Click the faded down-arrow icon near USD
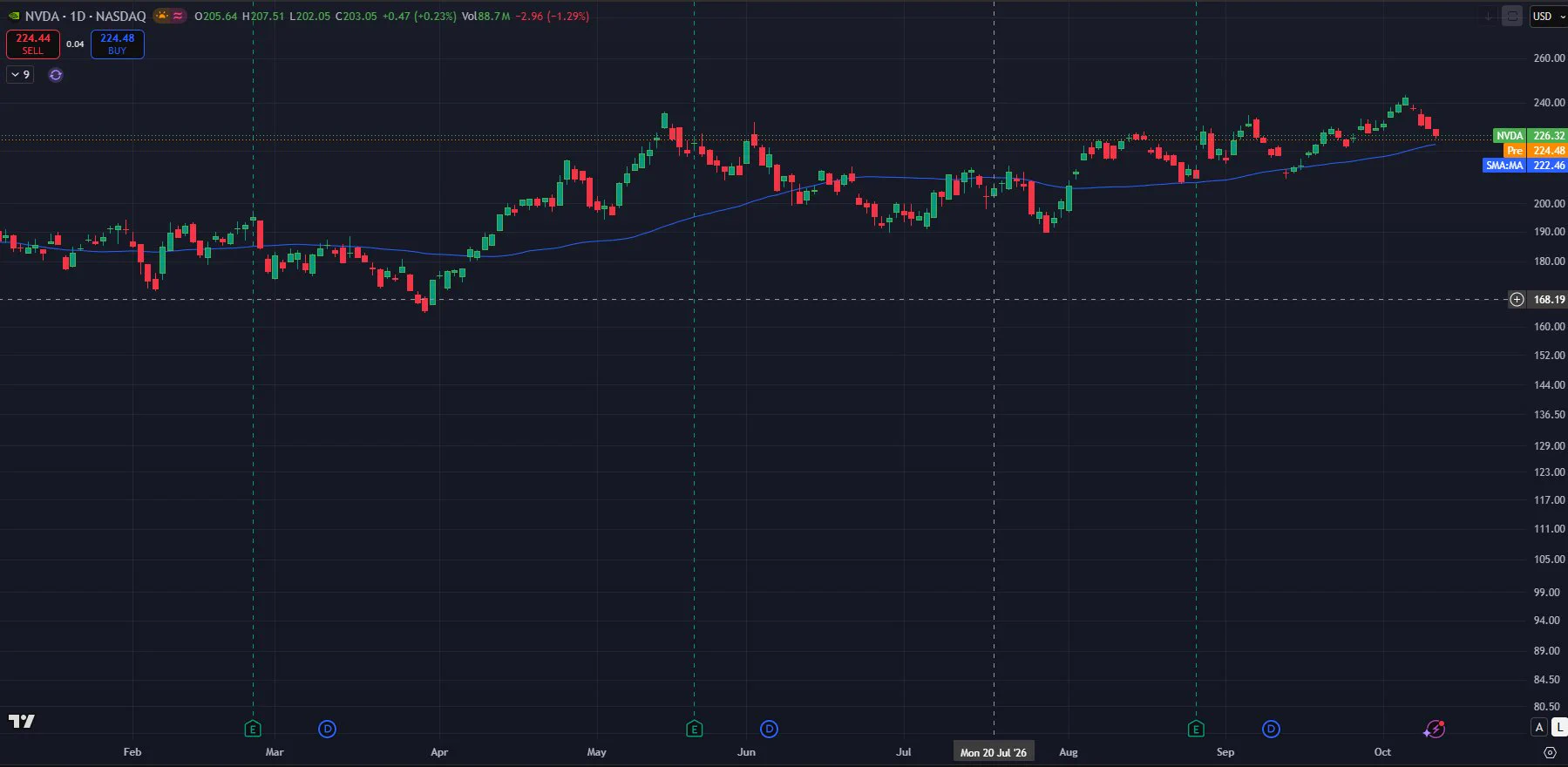Screen dimensions: 1568x767 [1489, 16]
